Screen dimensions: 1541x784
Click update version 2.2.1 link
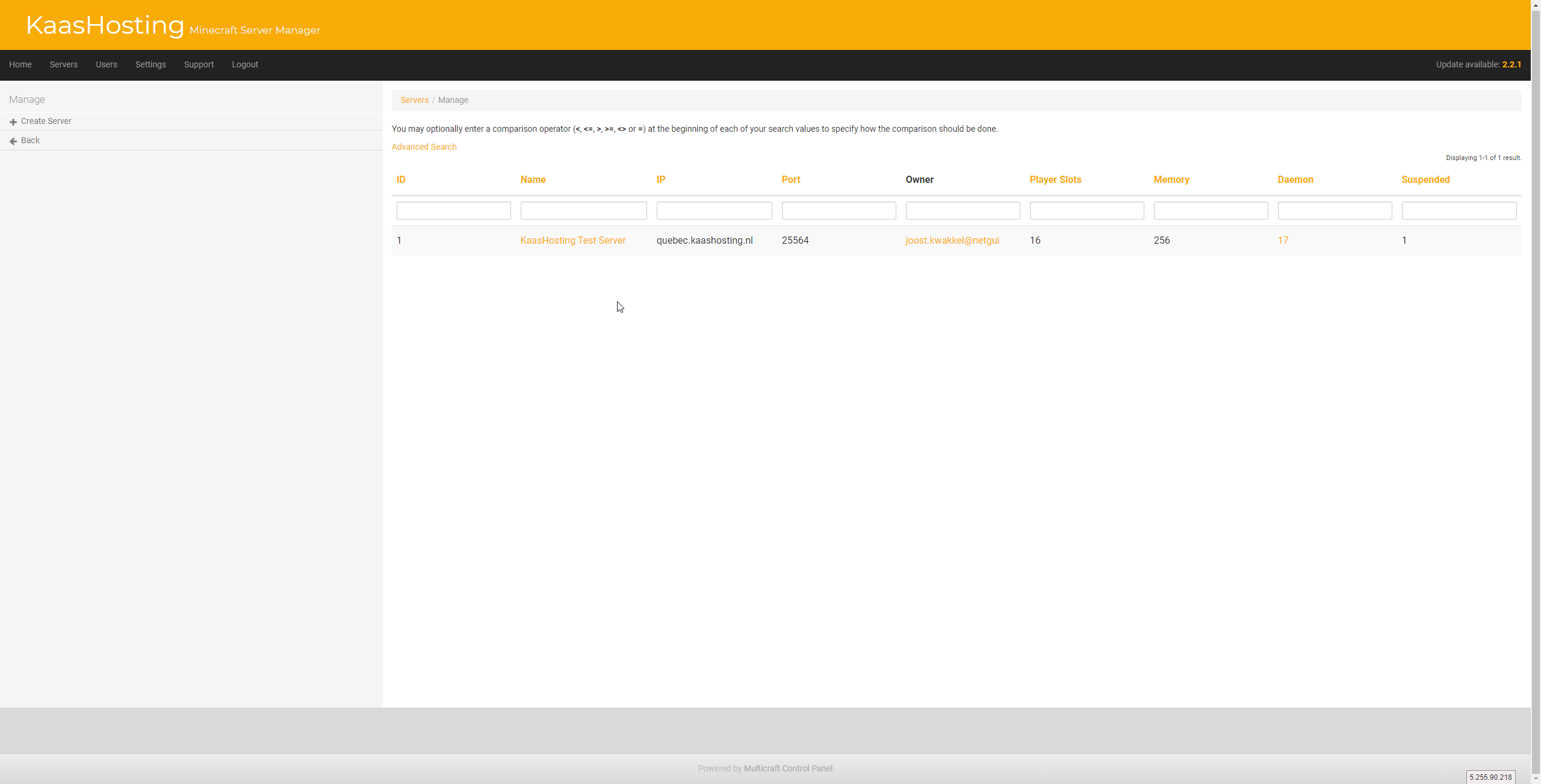pos(1511,64)
